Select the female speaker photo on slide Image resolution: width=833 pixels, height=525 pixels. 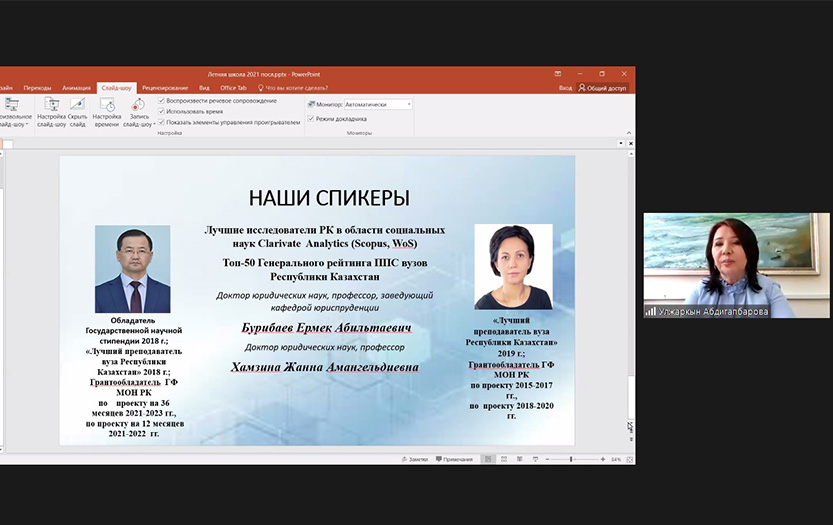513,266
